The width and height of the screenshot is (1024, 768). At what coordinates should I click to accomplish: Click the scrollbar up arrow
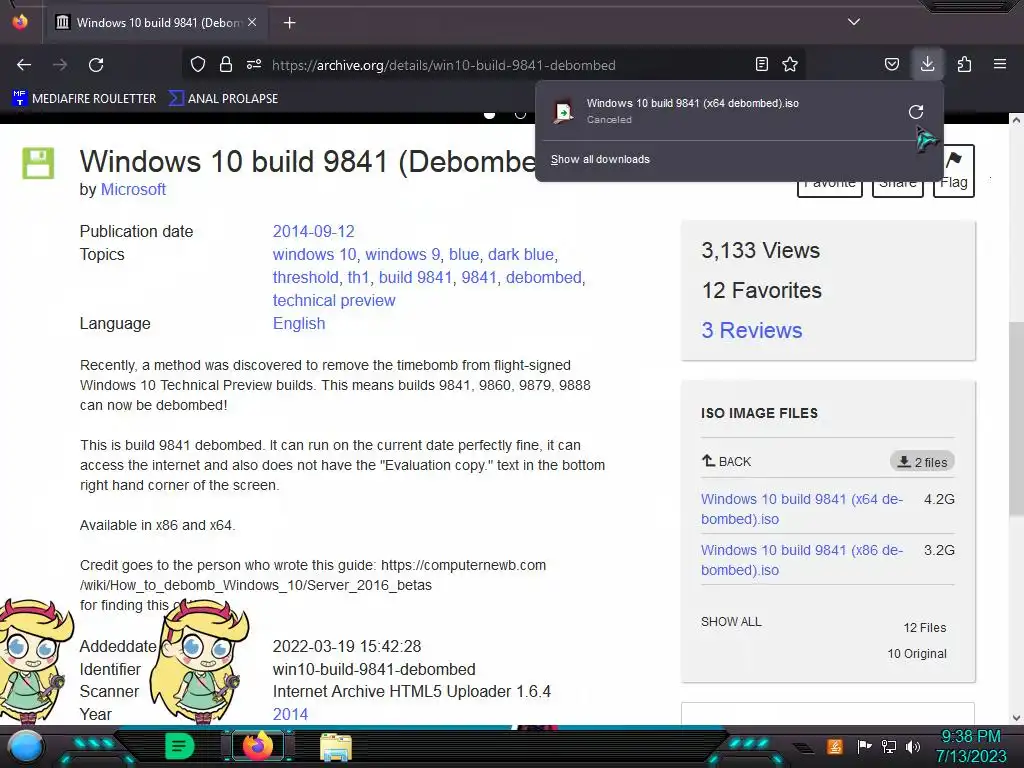1016,120
